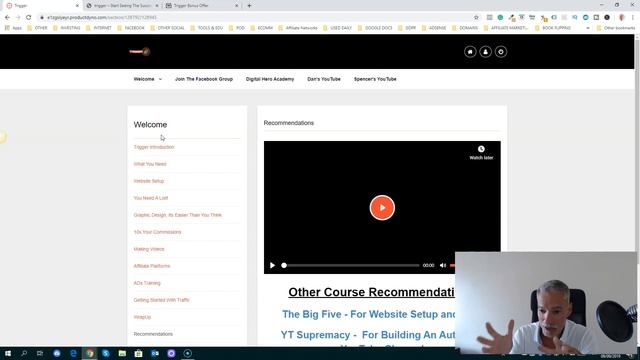This screenshot has width=640, height=360.
Task: Open Microsoft Store from the taskbar
Action: [x=138, y=353]
